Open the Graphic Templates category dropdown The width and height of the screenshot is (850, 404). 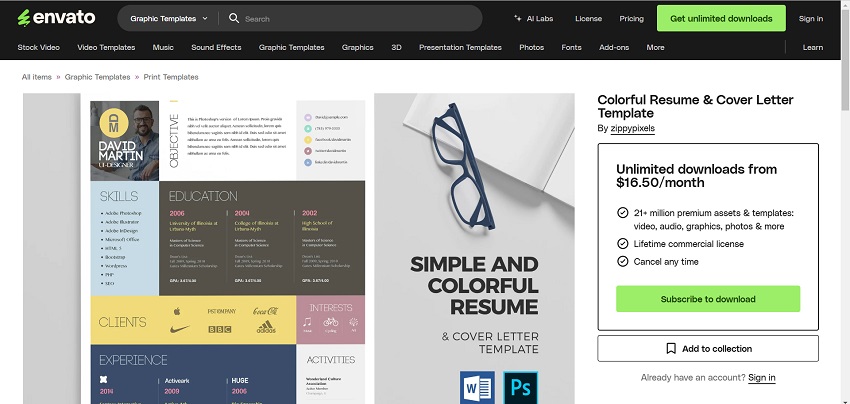169,18
